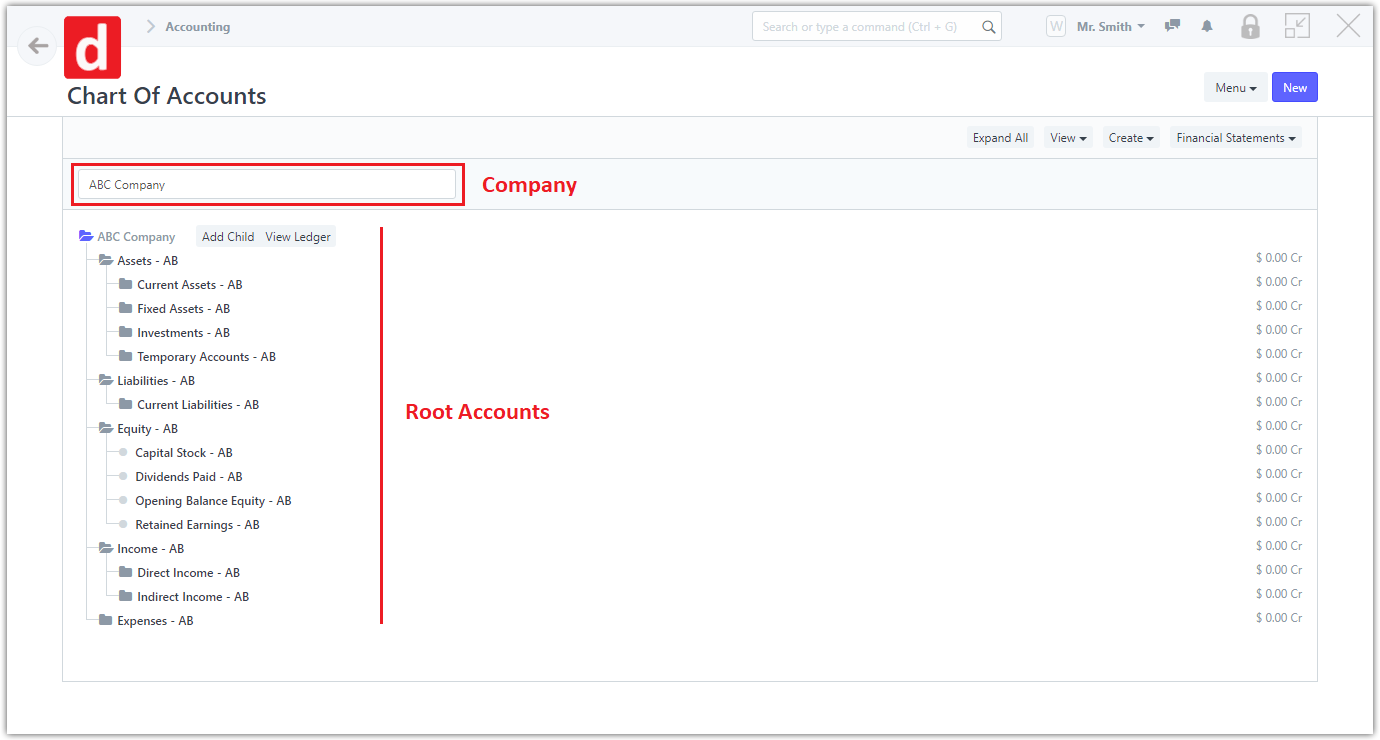
Task: Click the collapse window arrows icon
Action: point(1297,27)
